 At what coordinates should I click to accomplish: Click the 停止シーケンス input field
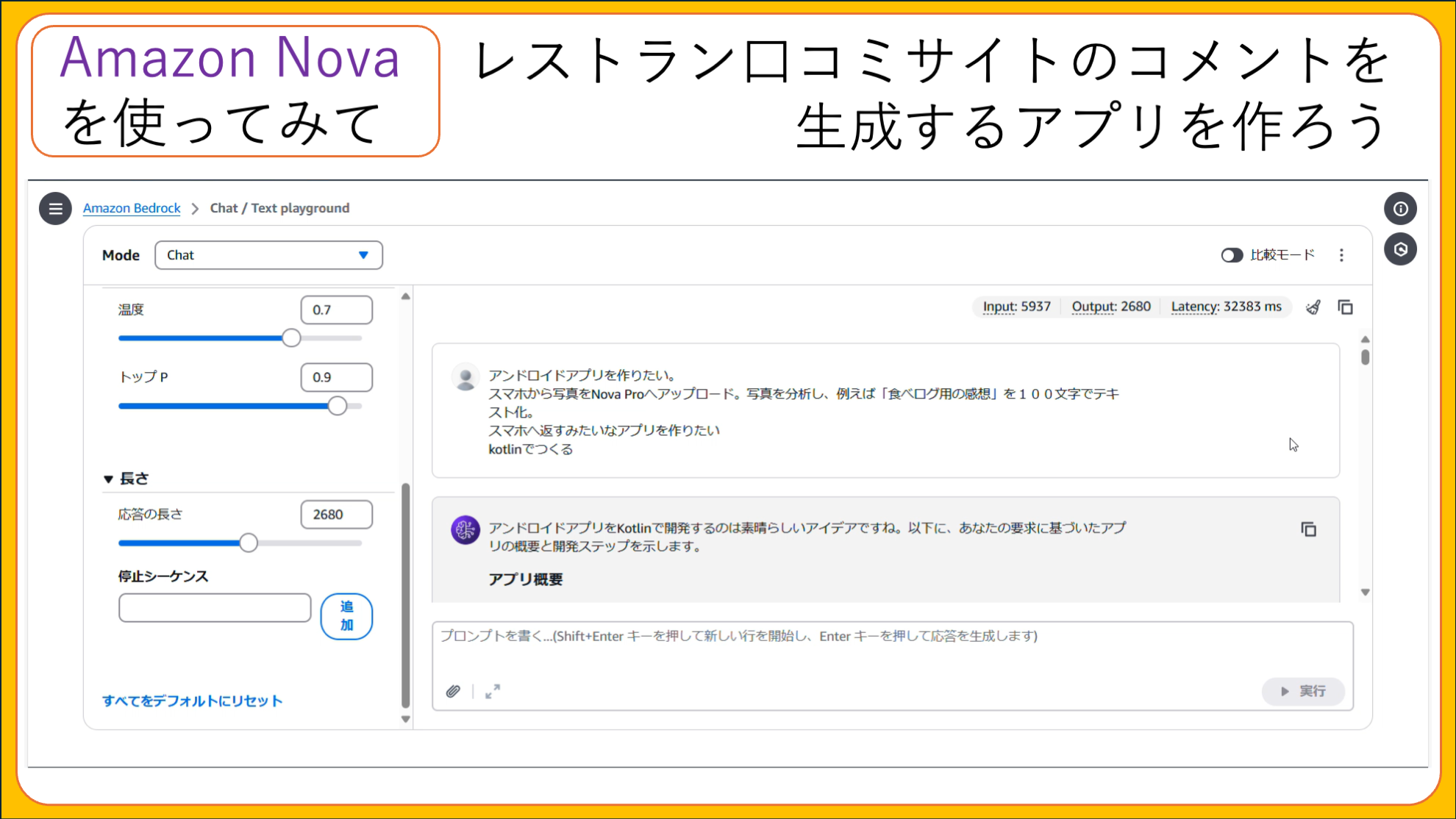tap(215, 608)
